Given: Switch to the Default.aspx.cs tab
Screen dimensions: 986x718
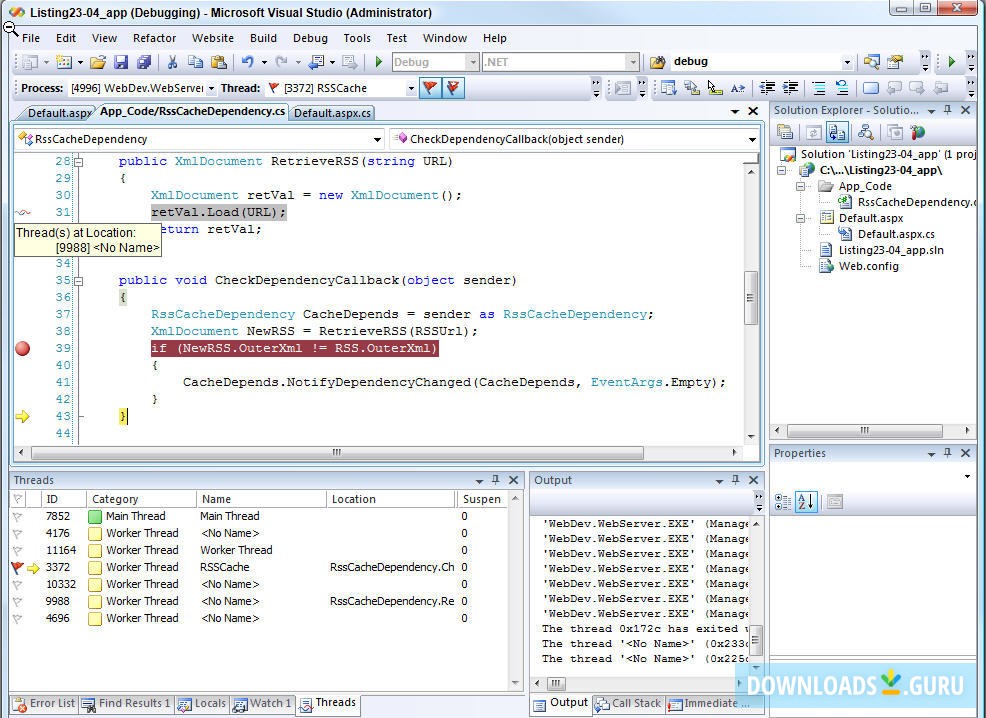Looking at the screenshot, I should coord(333,113).
